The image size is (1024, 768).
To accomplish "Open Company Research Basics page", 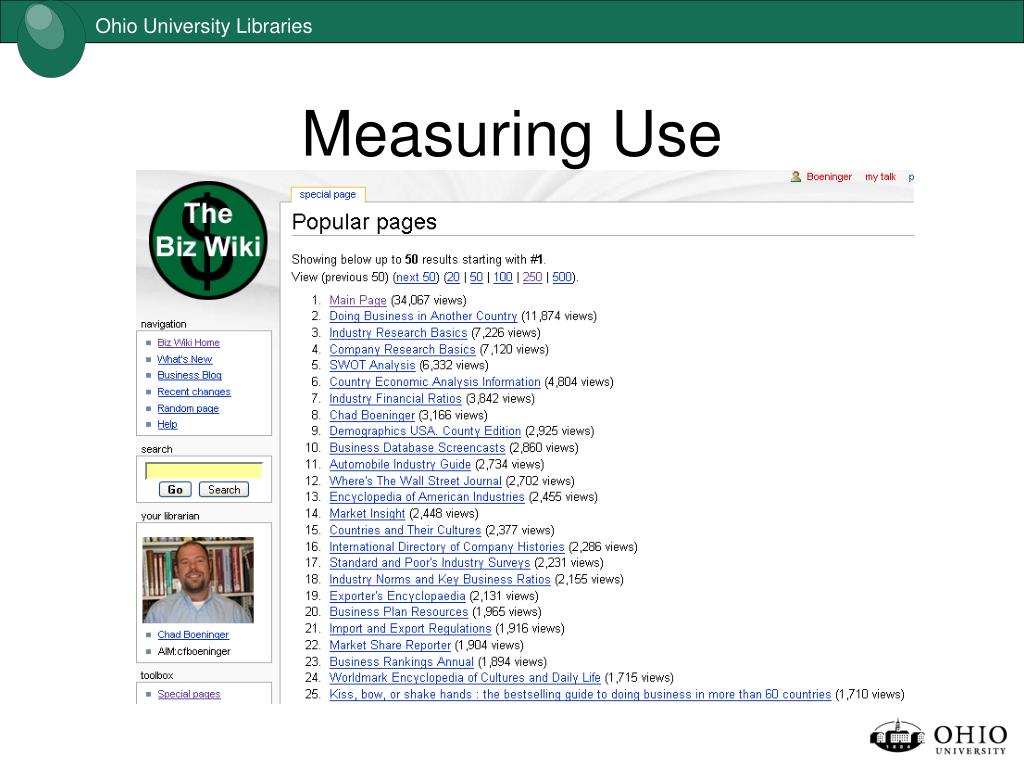I will 402,349.
